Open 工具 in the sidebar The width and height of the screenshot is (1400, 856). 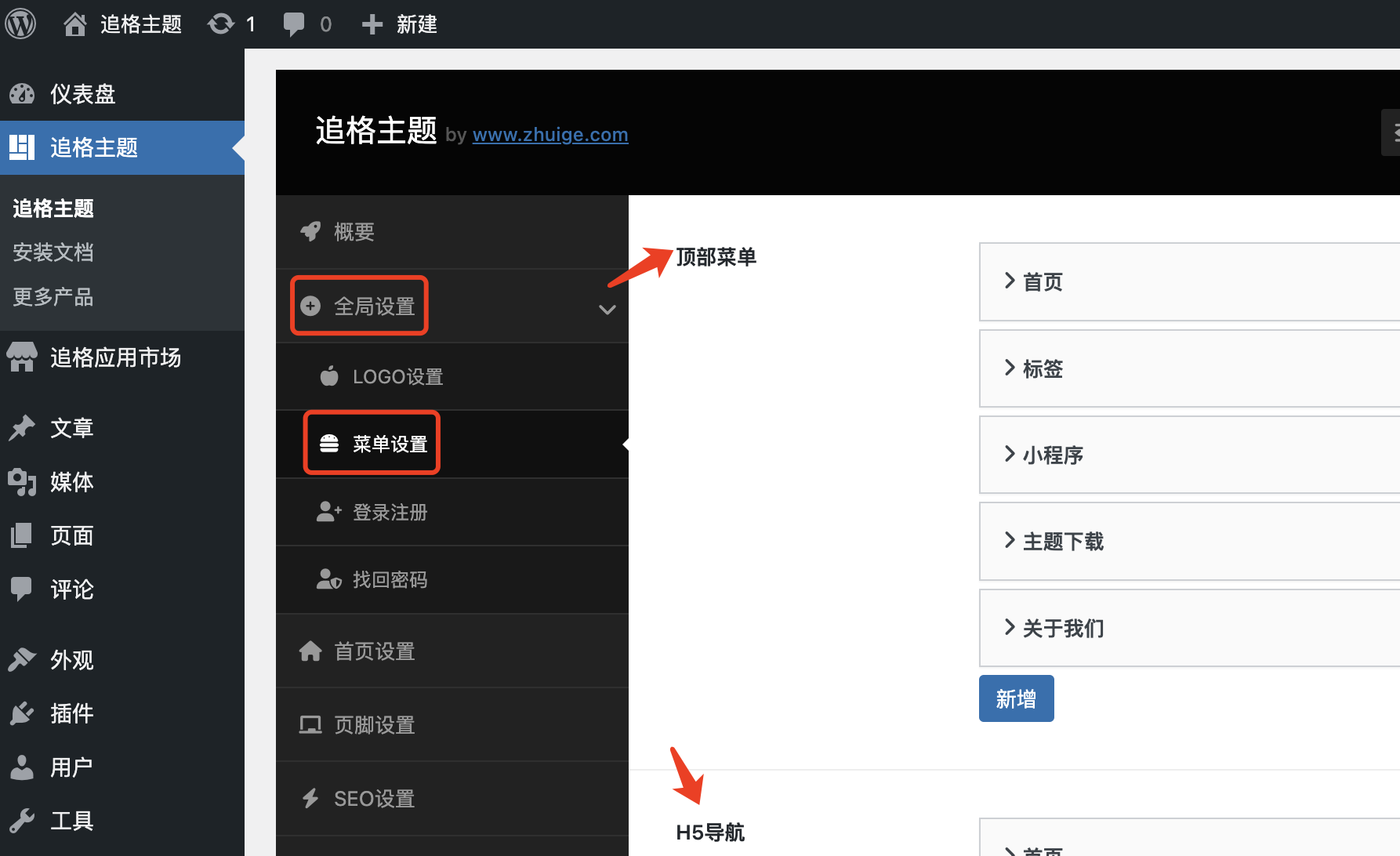pyautogui.click(x=122, y=821)
